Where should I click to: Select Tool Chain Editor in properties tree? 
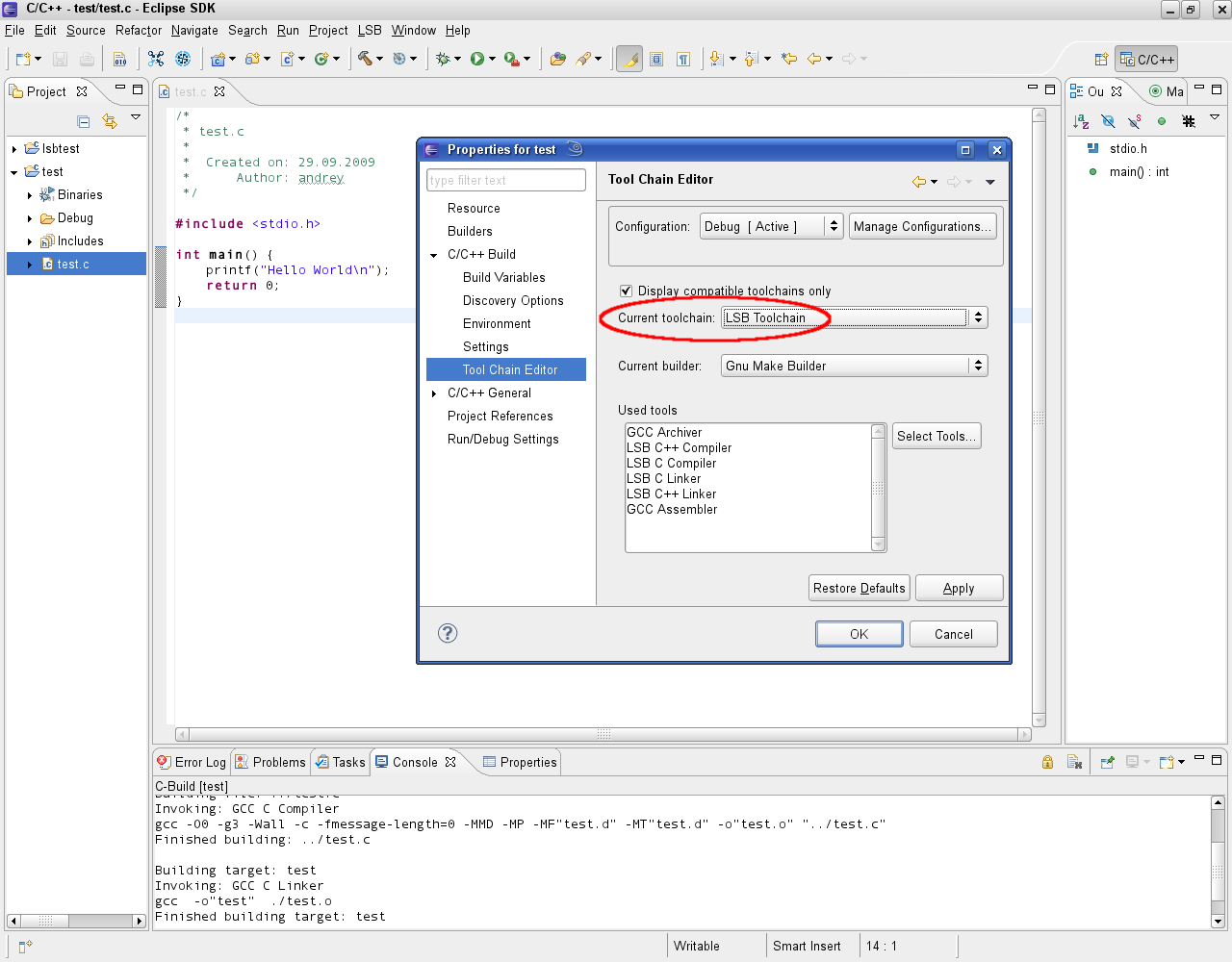505,369
